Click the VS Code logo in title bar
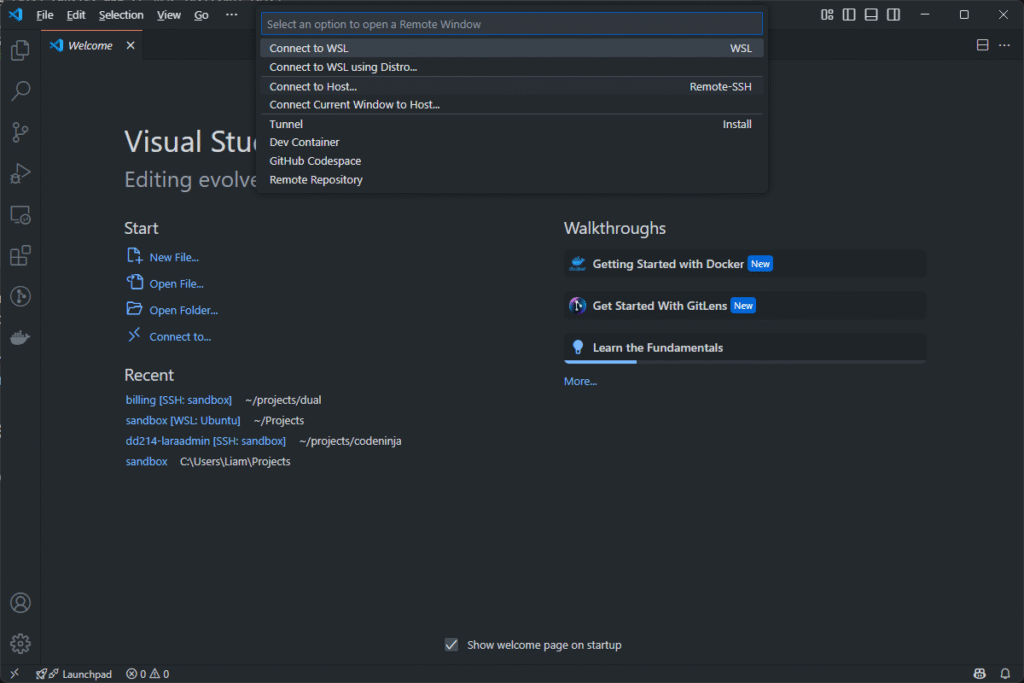 (x=16, y=14)
